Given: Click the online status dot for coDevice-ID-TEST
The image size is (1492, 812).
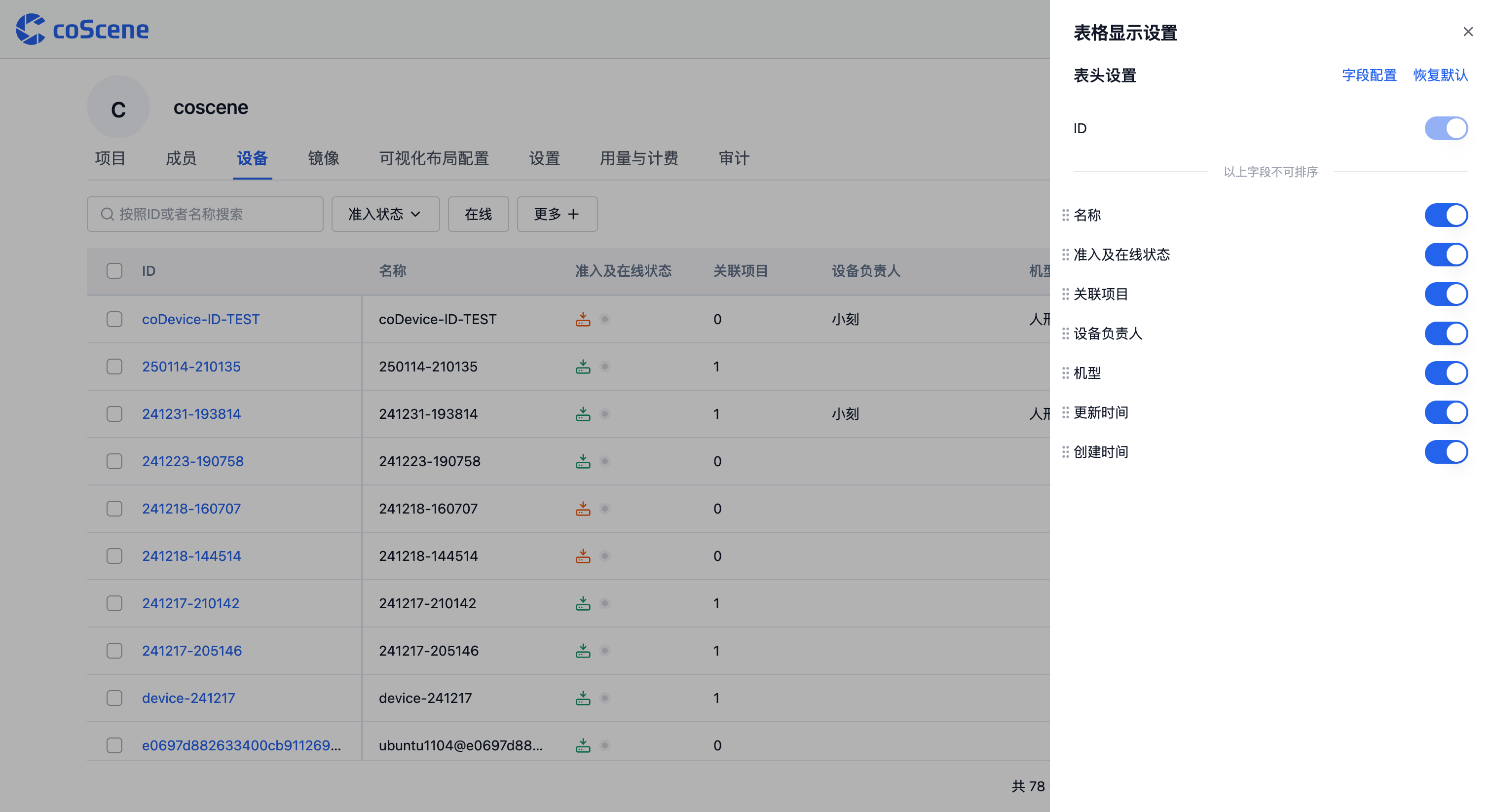Looking at the screenshot, I should [605, 319].
